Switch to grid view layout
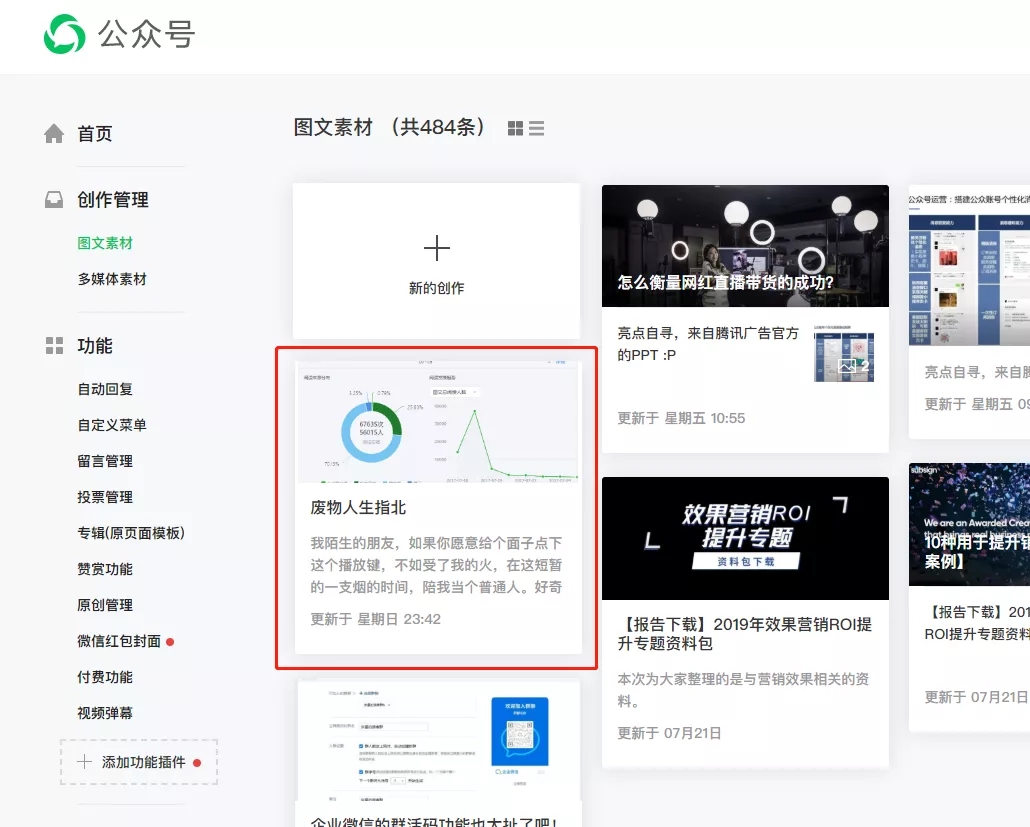The height and width of the screenshot is (827, 1030). coord(516,128)
